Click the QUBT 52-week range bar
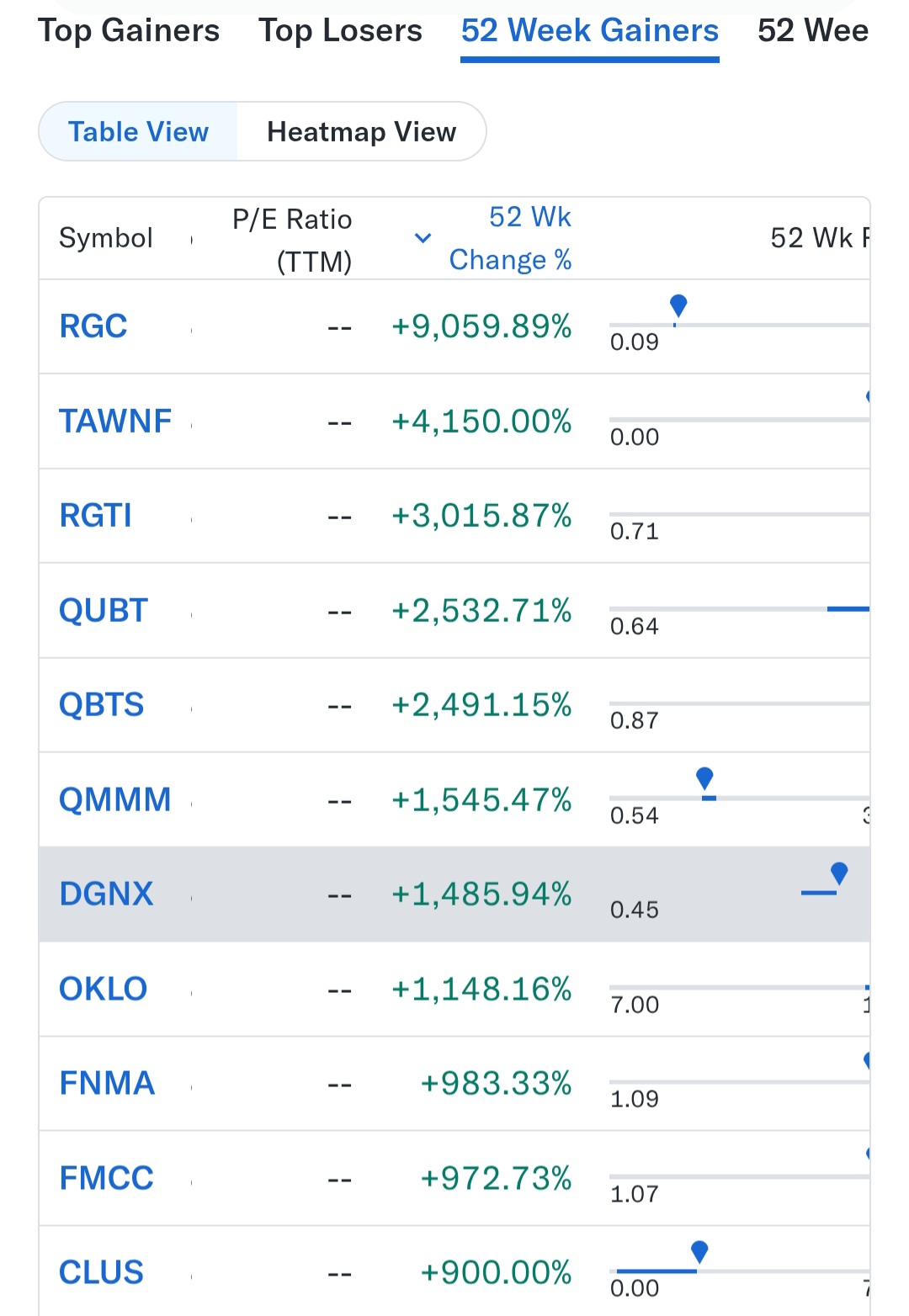This screenshot has height=1316, width=909. click(x=739, y=609)
